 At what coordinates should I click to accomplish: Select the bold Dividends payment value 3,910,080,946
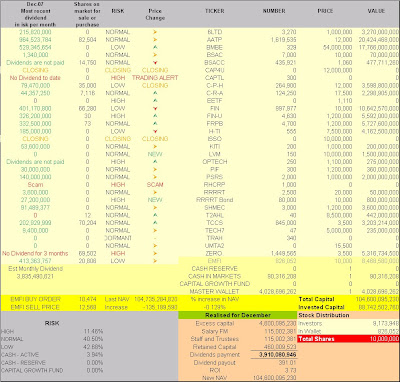coord(277,355)
